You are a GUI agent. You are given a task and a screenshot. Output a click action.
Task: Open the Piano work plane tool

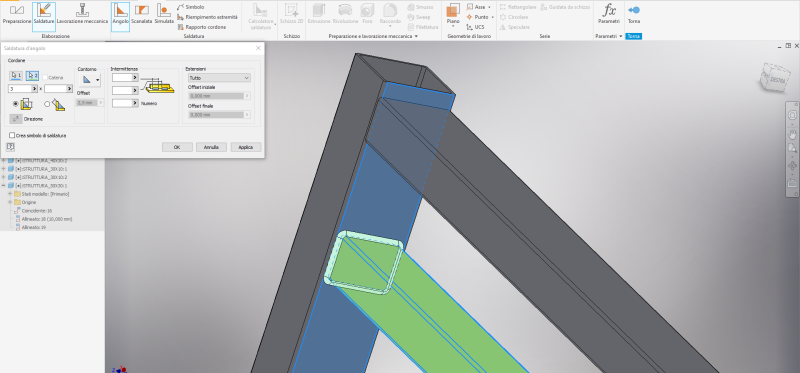[x=453, y=14]
